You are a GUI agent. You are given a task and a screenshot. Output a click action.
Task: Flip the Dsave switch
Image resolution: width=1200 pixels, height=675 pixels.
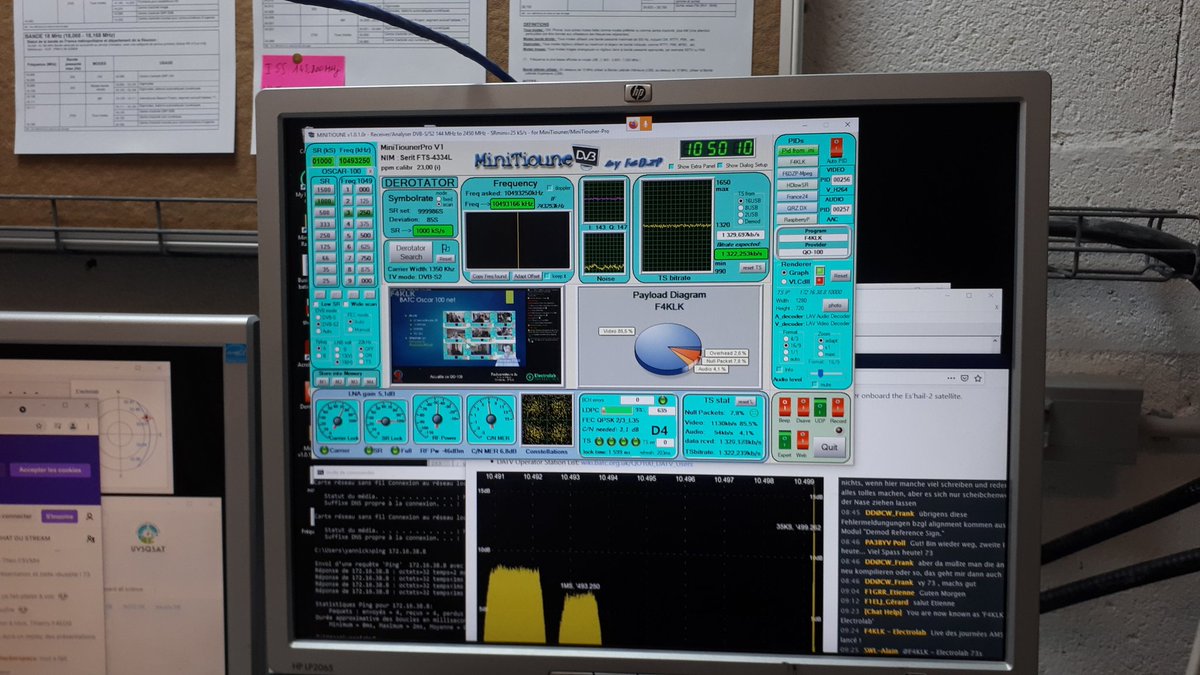[x=803, y=408]
